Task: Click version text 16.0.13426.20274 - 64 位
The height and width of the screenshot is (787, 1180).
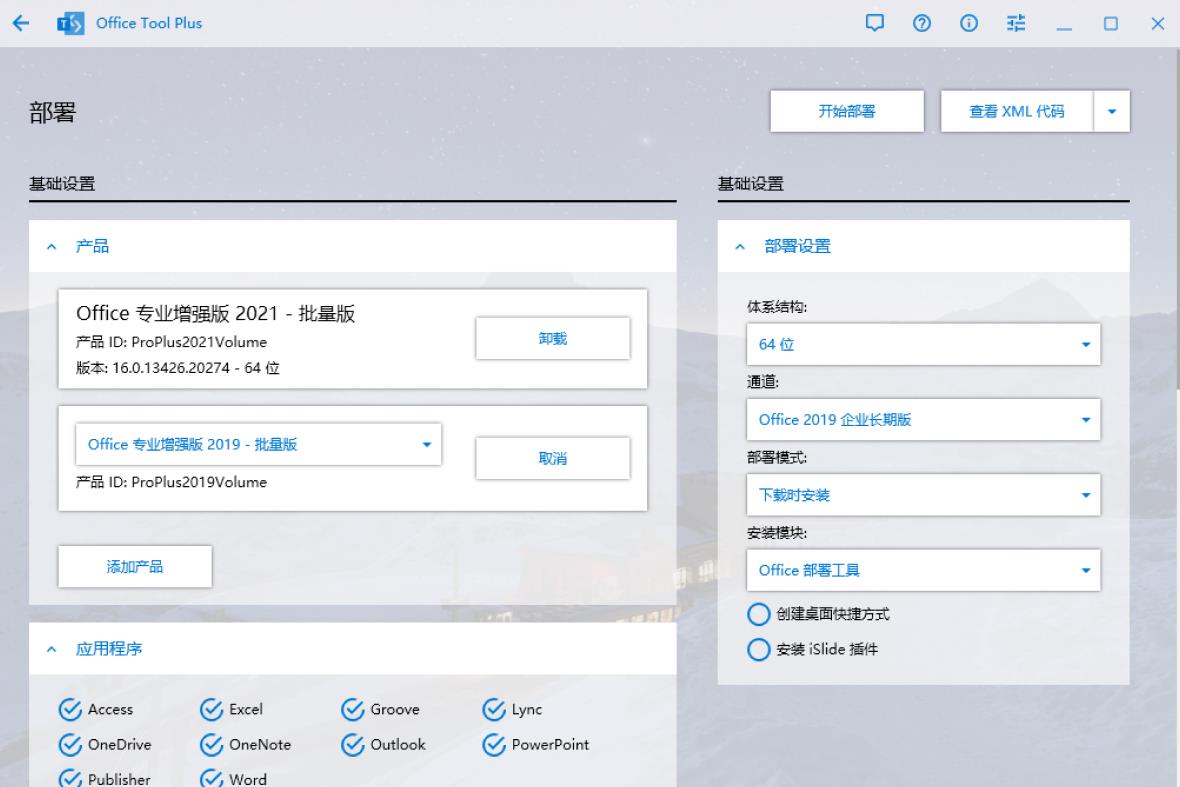Action: tap(196, 368)
